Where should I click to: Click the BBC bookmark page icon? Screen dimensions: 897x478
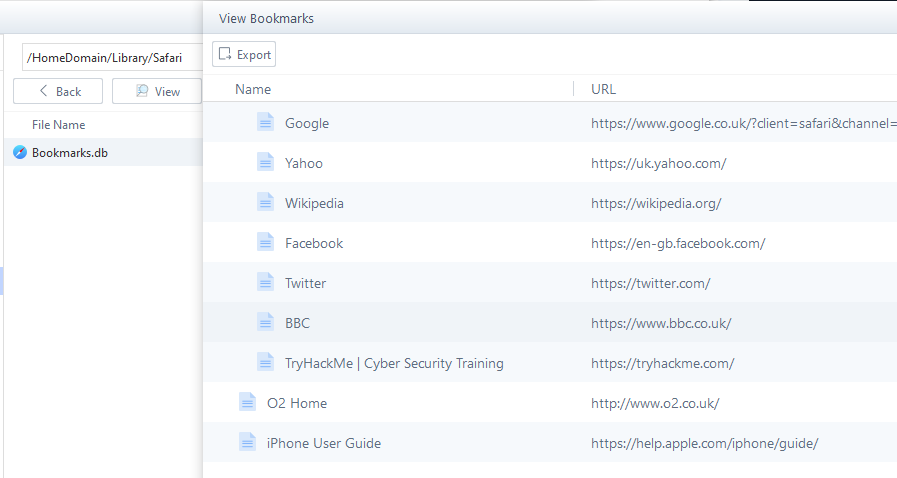265,322
